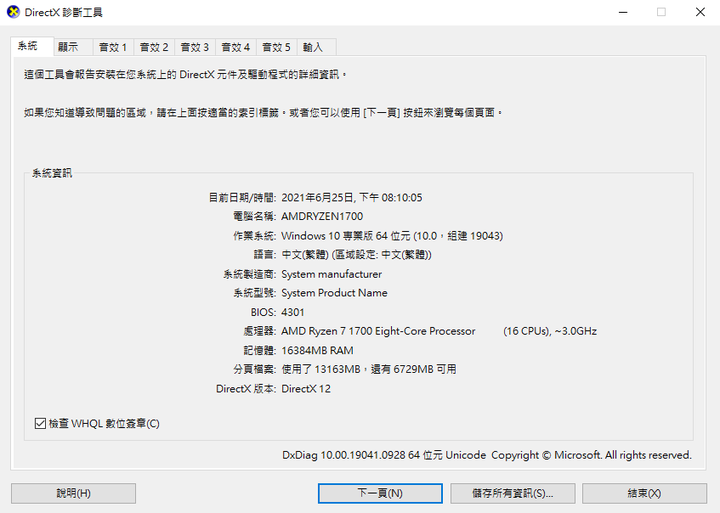Click the BIOS value 4301
This screenshot has width=720, height=513.
(x=292, y=312)
